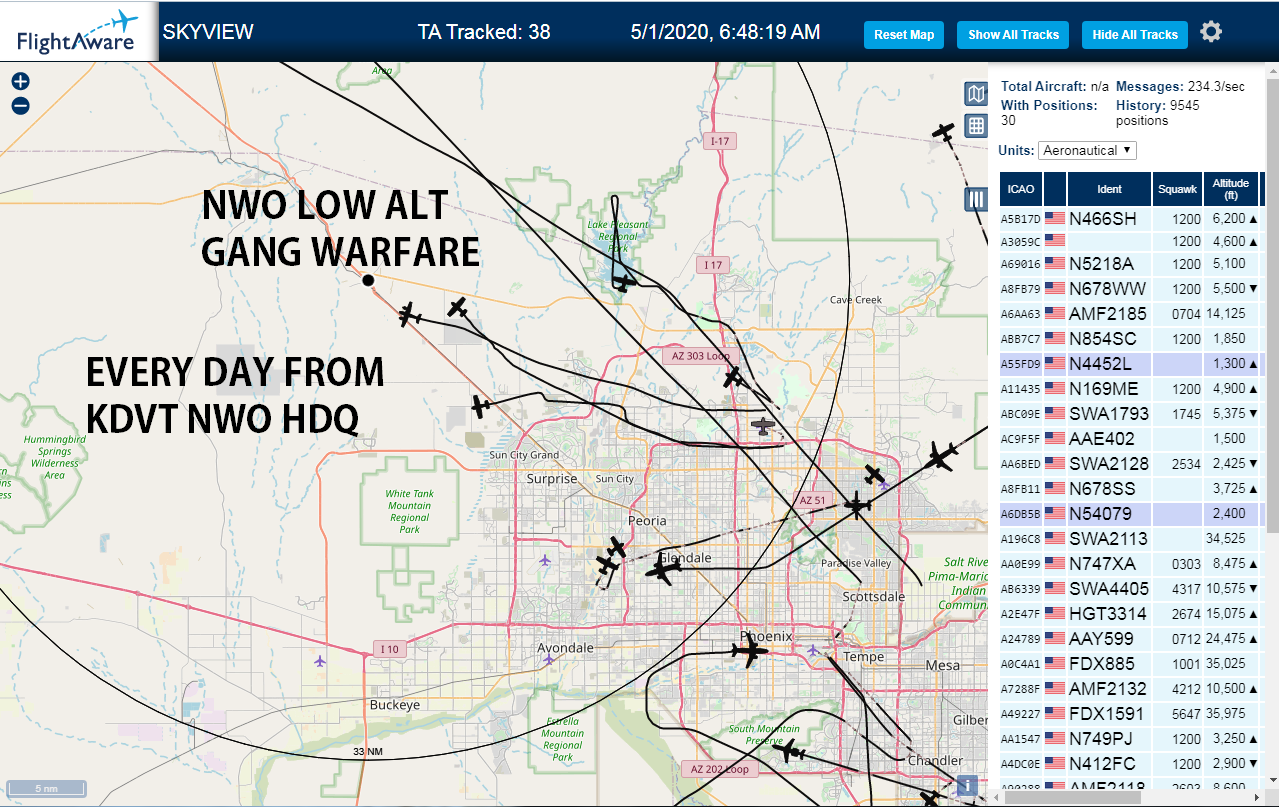
Task: Click the TA Tracked: 38 counter
Action: click(x=484, y=32)
